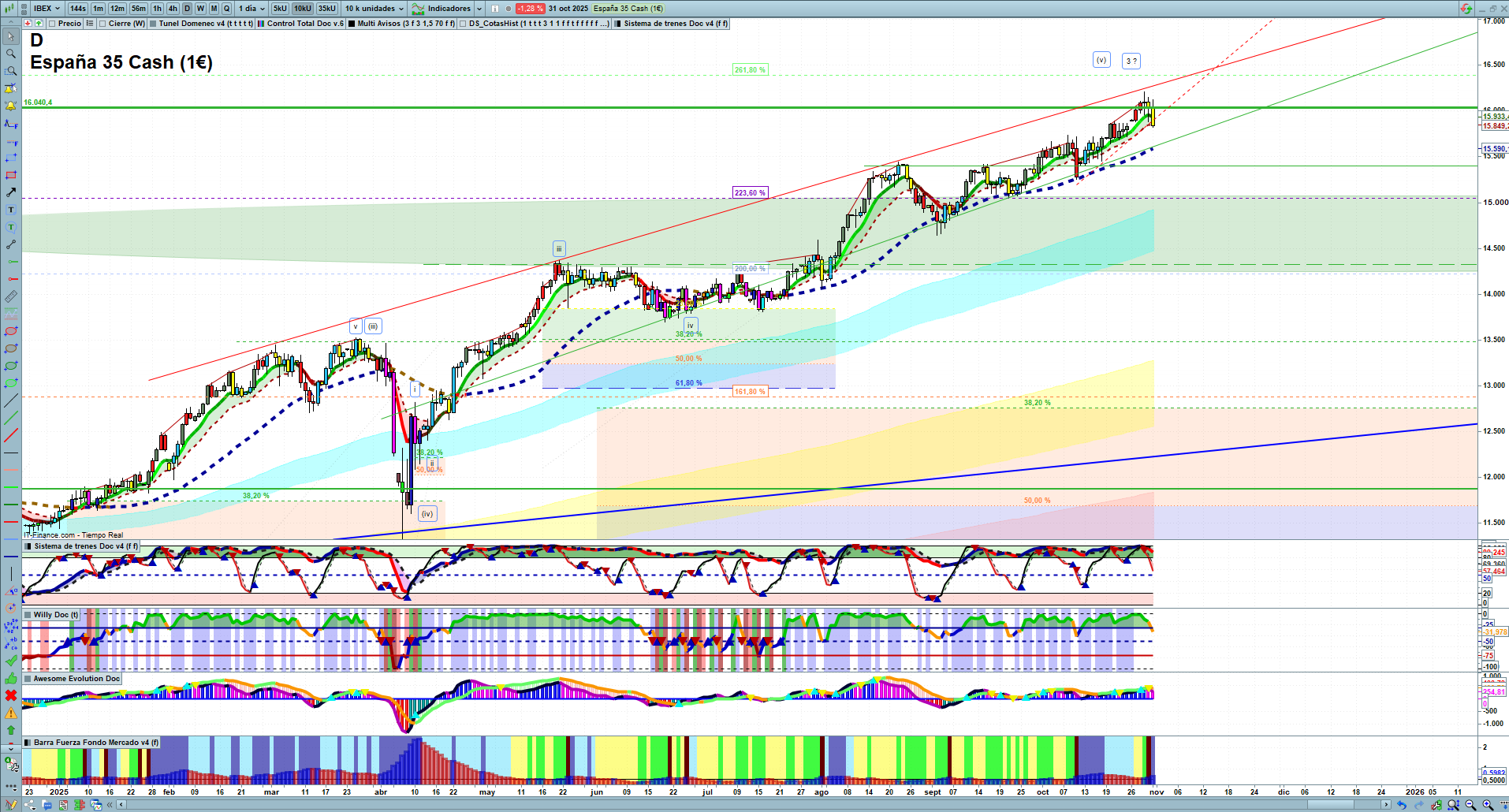Choose the black arrow drawing tool
This screenshot has width=1509, height=812.
click(11, 192)
